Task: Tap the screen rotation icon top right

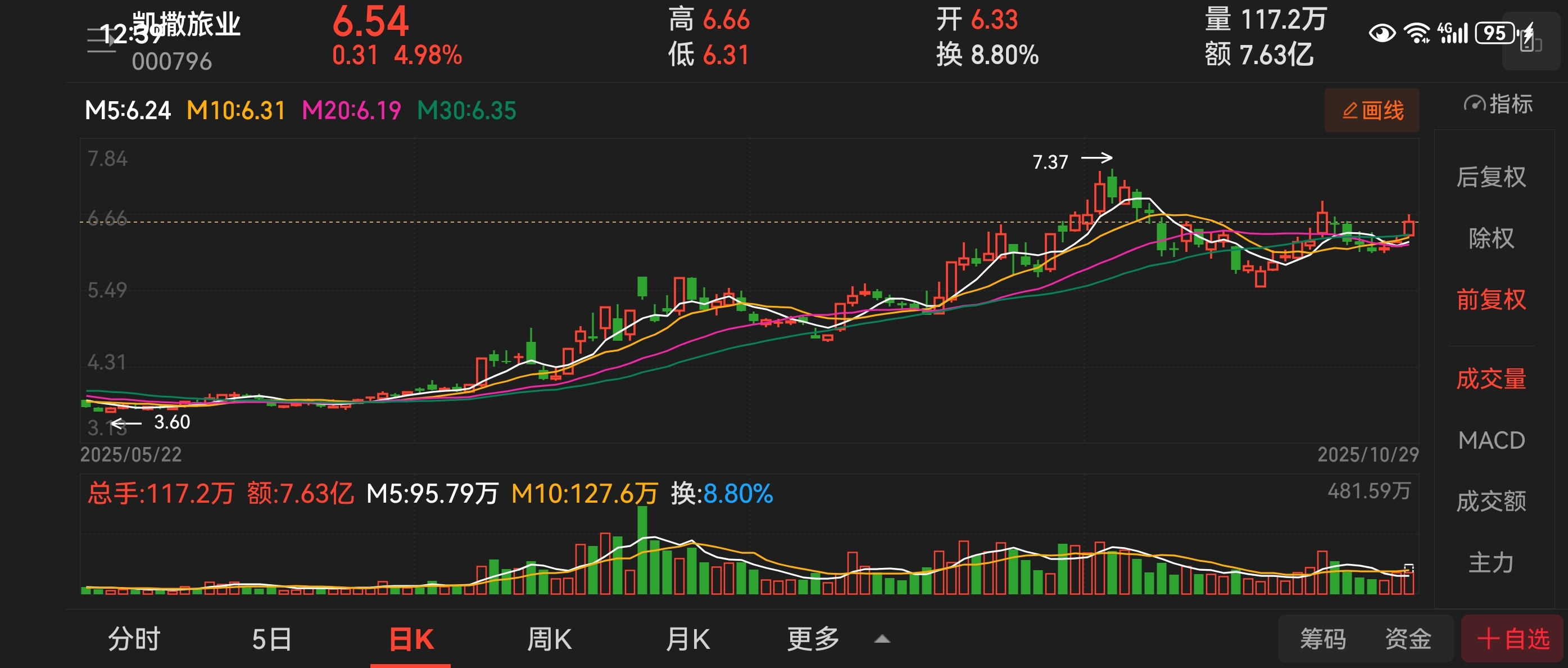Action: [1530, 42]
